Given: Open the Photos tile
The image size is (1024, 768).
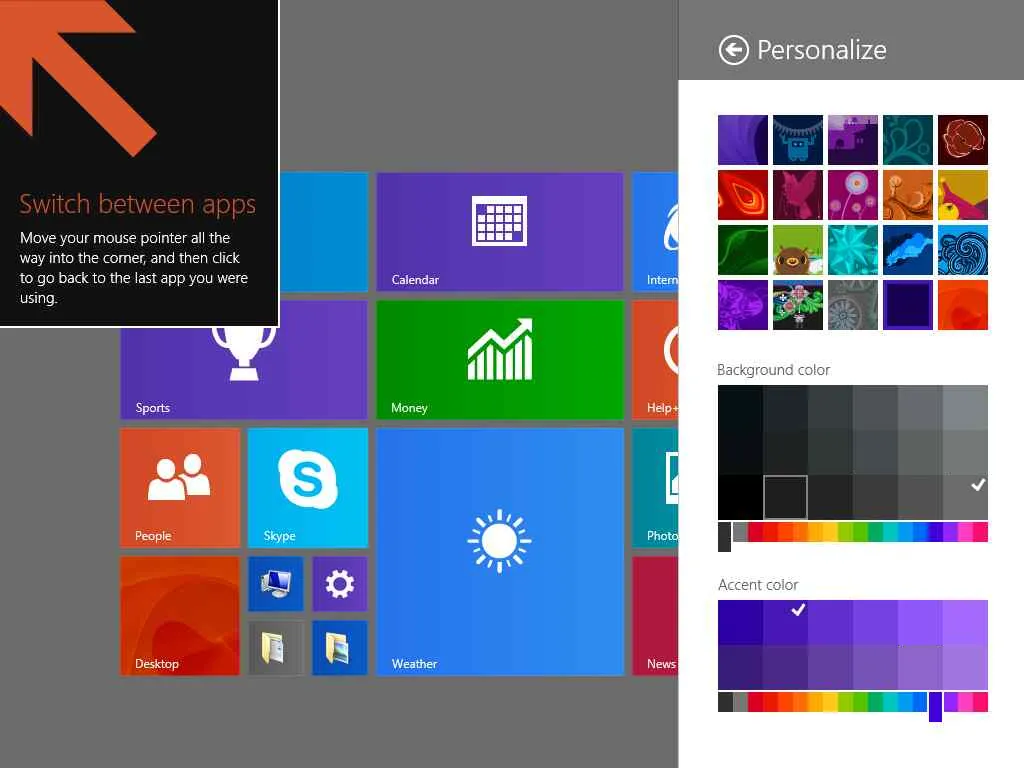Looking at the screenshot, I should tap(655, 488).
